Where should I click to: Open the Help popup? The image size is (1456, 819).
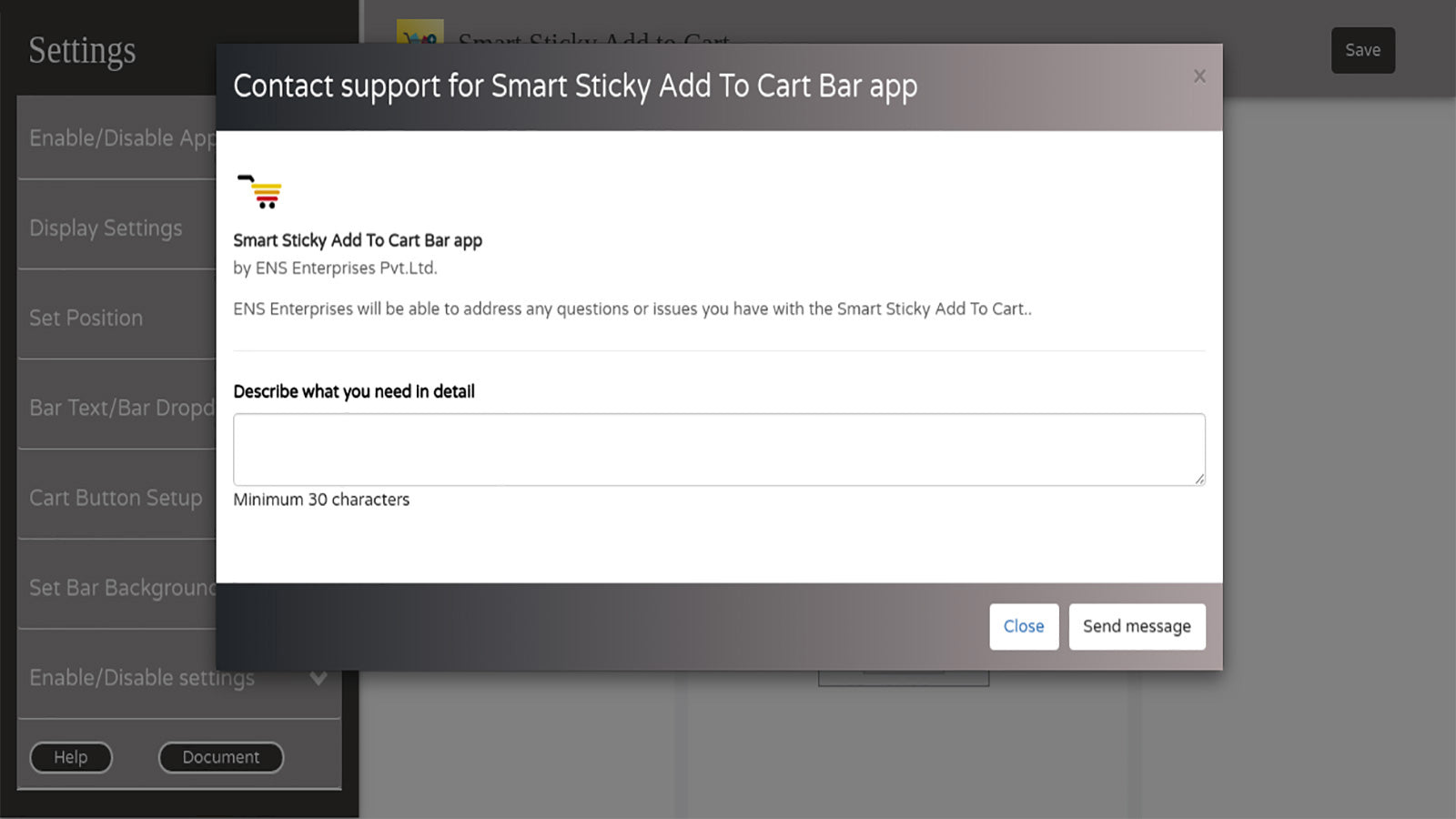71,757
